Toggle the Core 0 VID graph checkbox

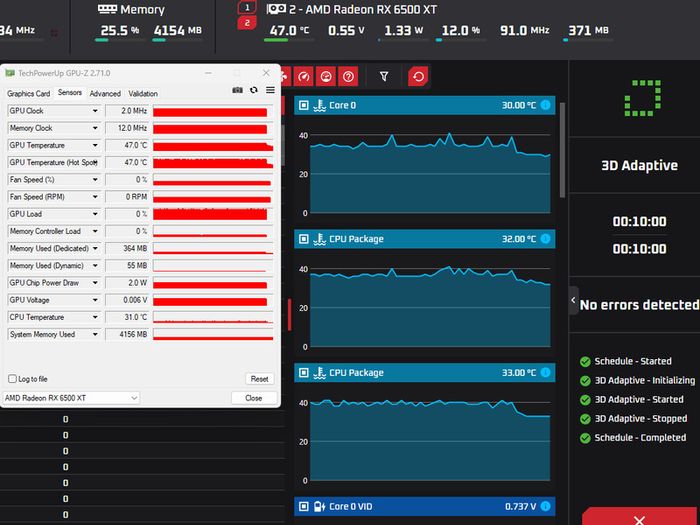tap(304, 506)
